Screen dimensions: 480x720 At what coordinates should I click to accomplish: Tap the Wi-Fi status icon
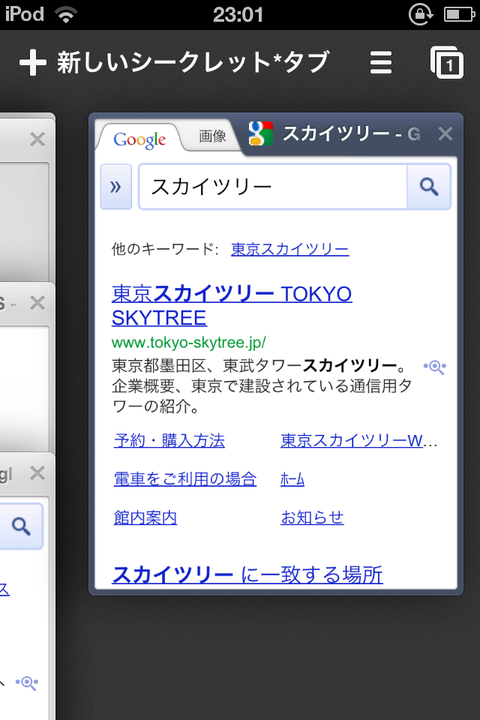tap(66, 14)
